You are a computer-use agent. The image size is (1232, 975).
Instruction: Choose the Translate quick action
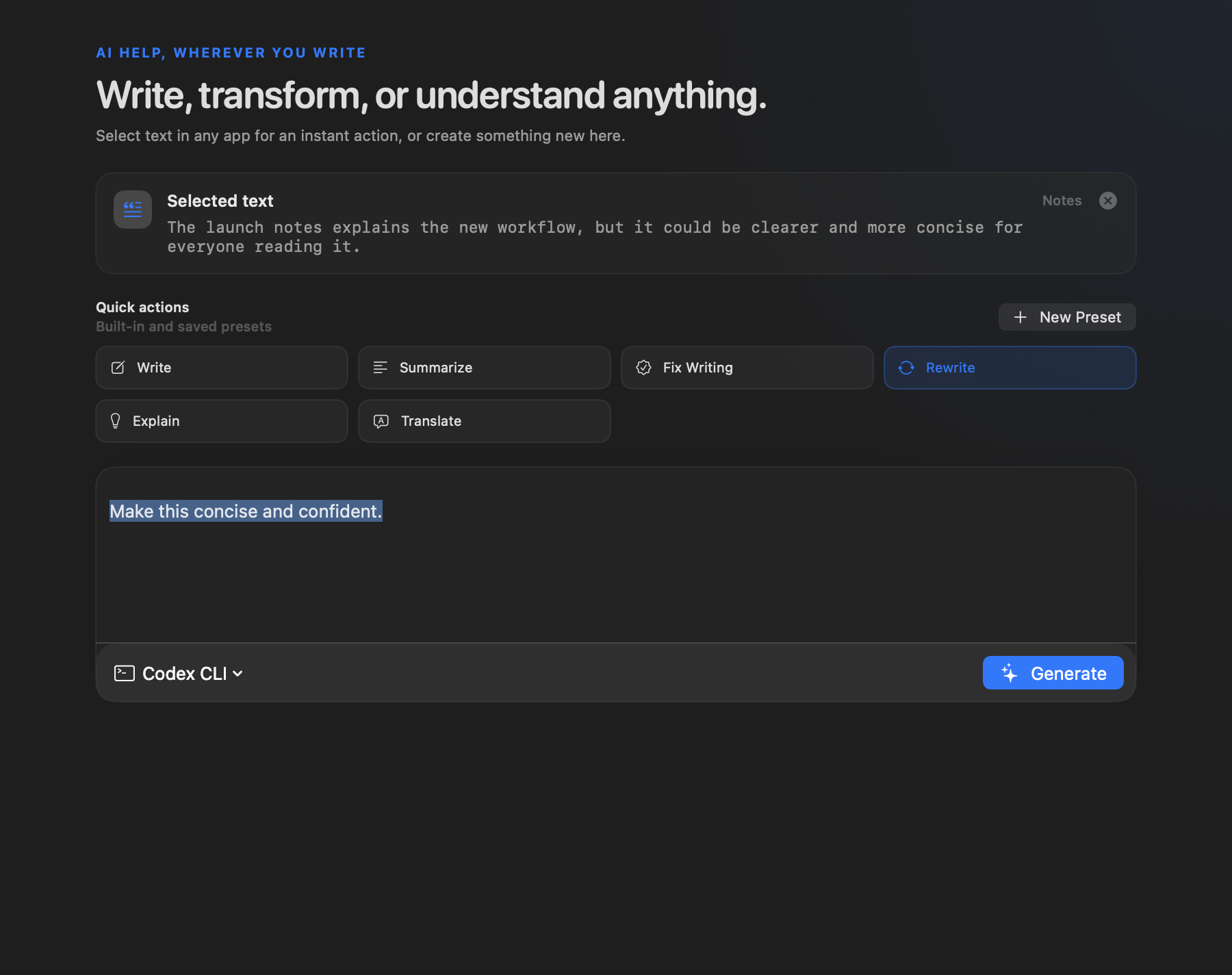coord(485,421)
